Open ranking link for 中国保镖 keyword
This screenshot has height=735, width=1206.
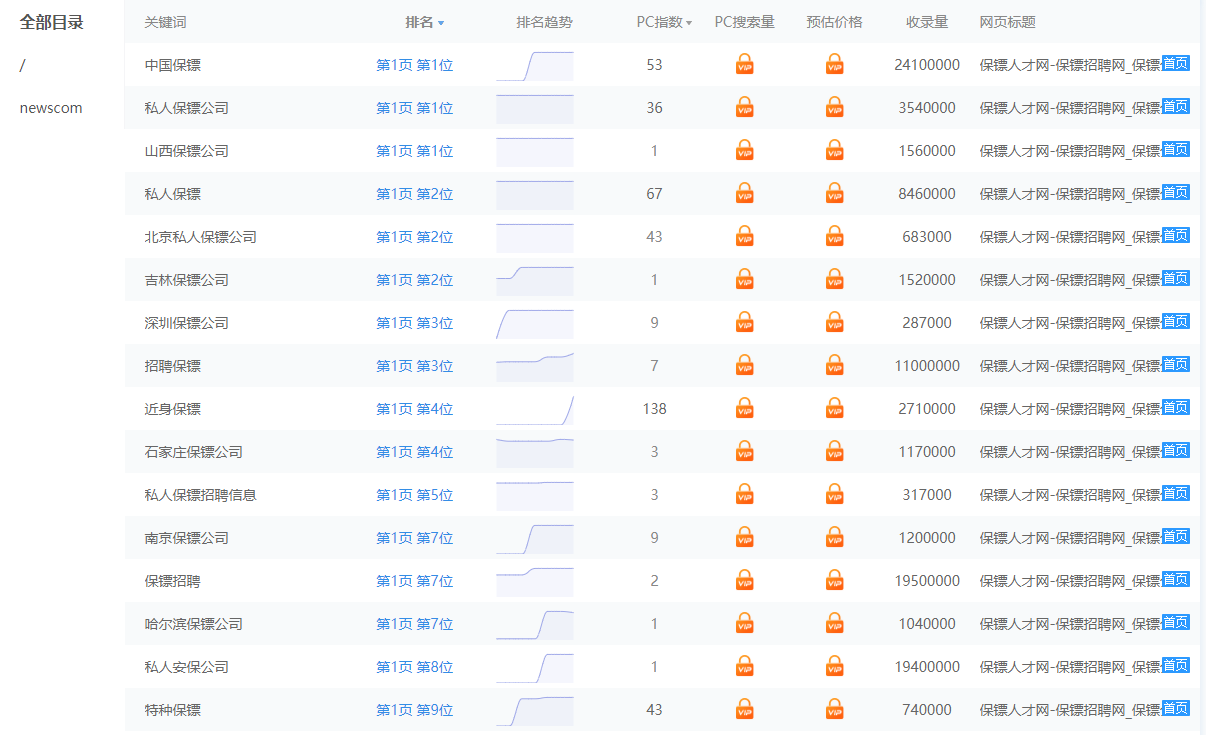[x=414, y=65]
